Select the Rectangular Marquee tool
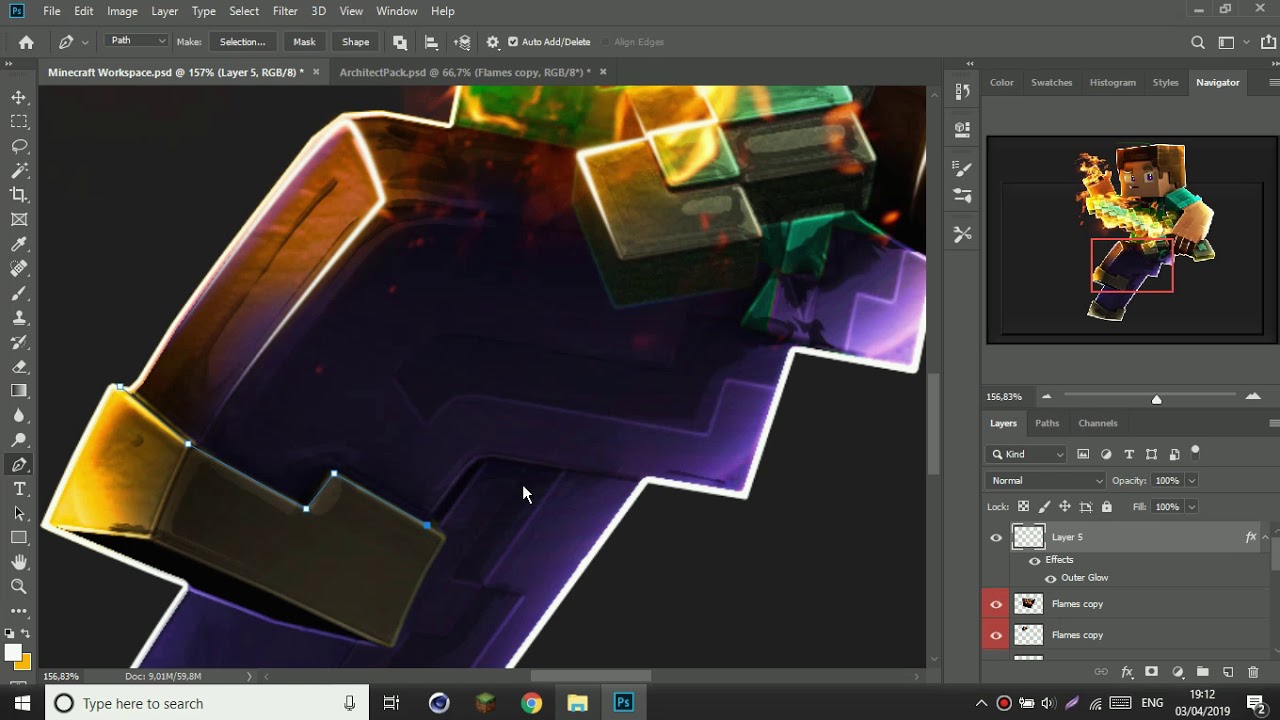The image size is (1280, 720). [x=19, y=121]
